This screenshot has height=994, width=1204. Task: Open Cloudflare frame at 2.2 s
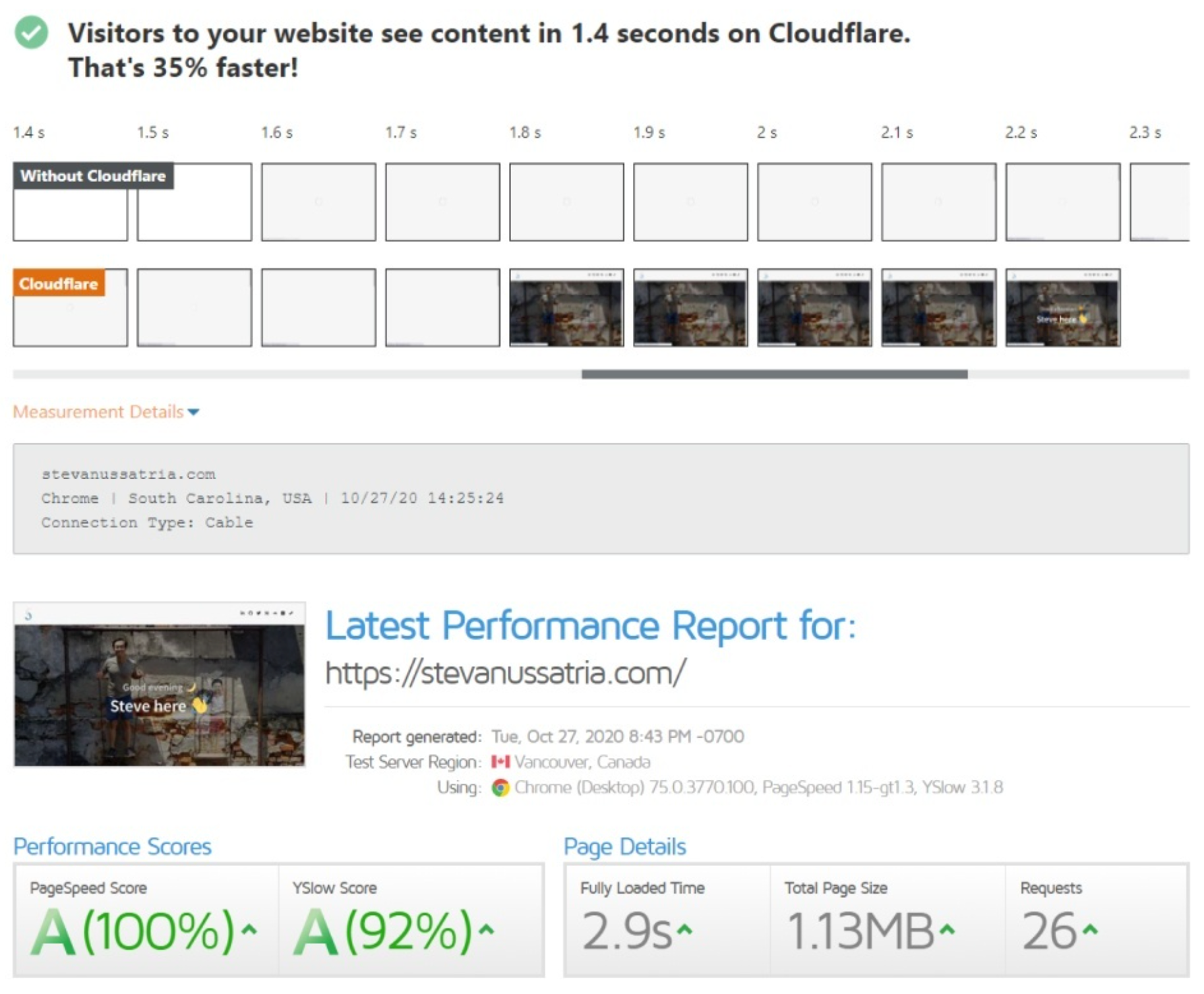point(1062,307)
